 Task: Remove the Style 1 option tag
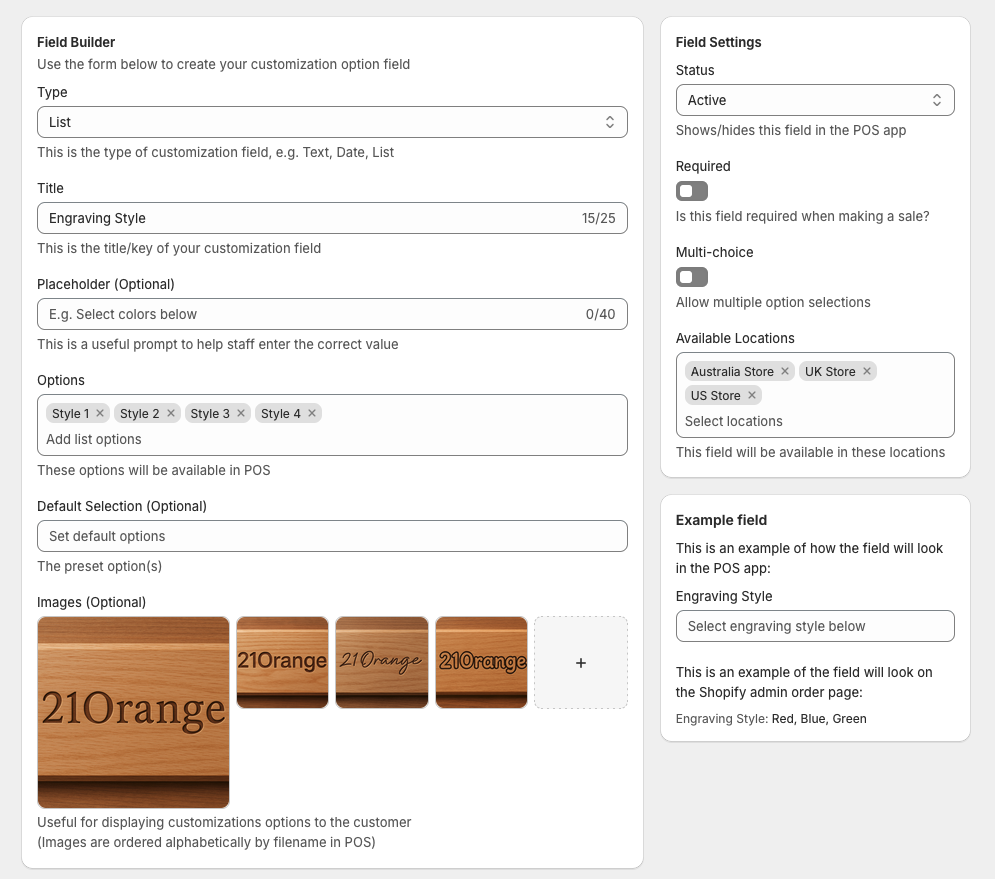pos(100,413)
